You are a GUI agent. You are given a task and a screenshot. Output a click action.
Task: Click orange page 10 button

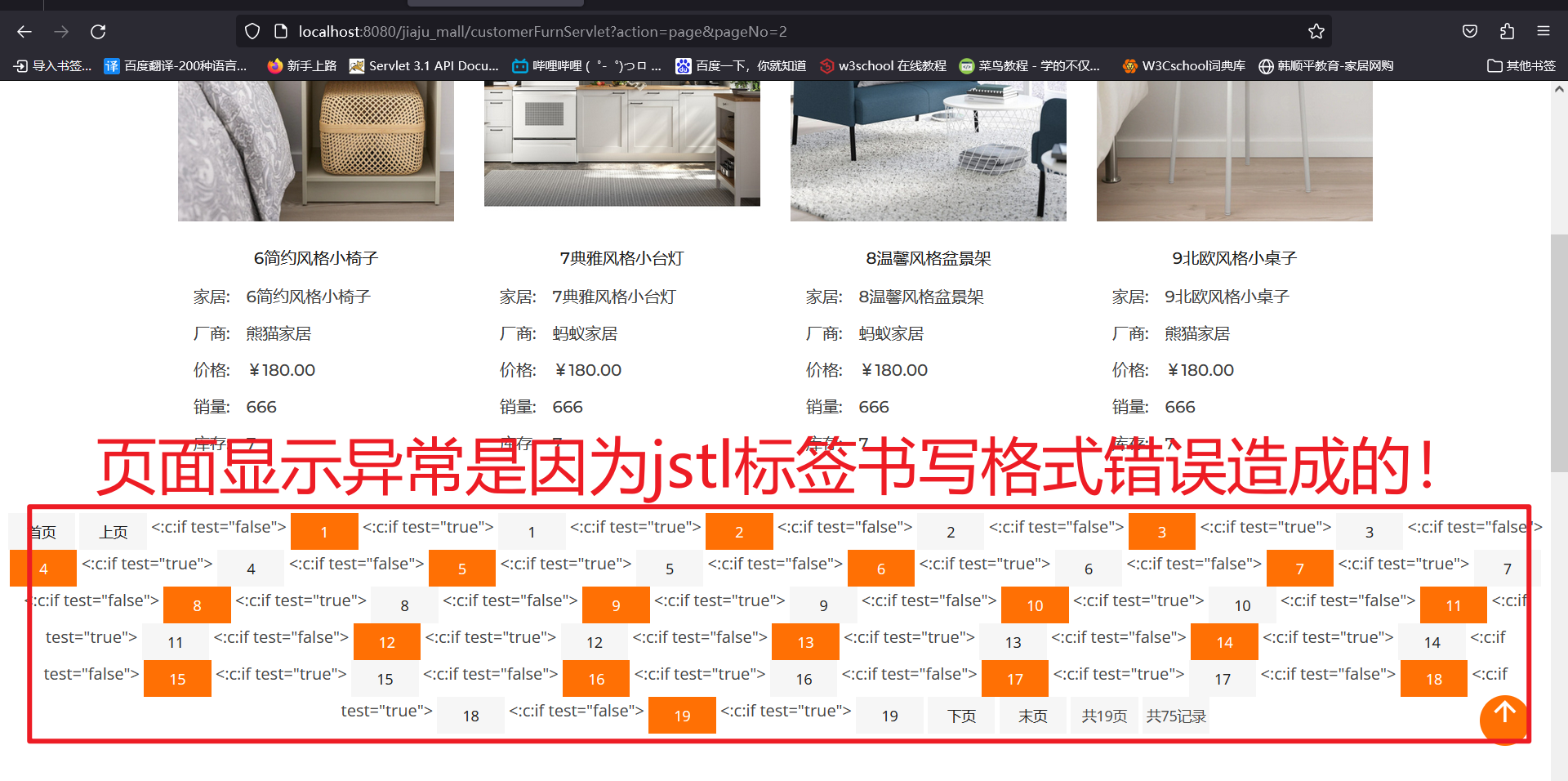coord(1035,605)
